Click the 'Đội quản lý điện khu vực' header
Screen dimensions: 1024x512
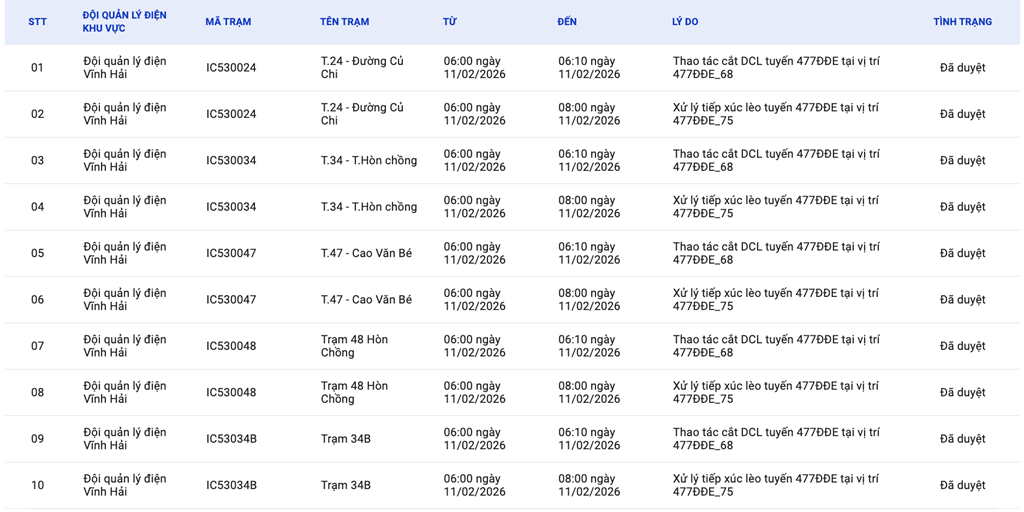click(124, 22)
